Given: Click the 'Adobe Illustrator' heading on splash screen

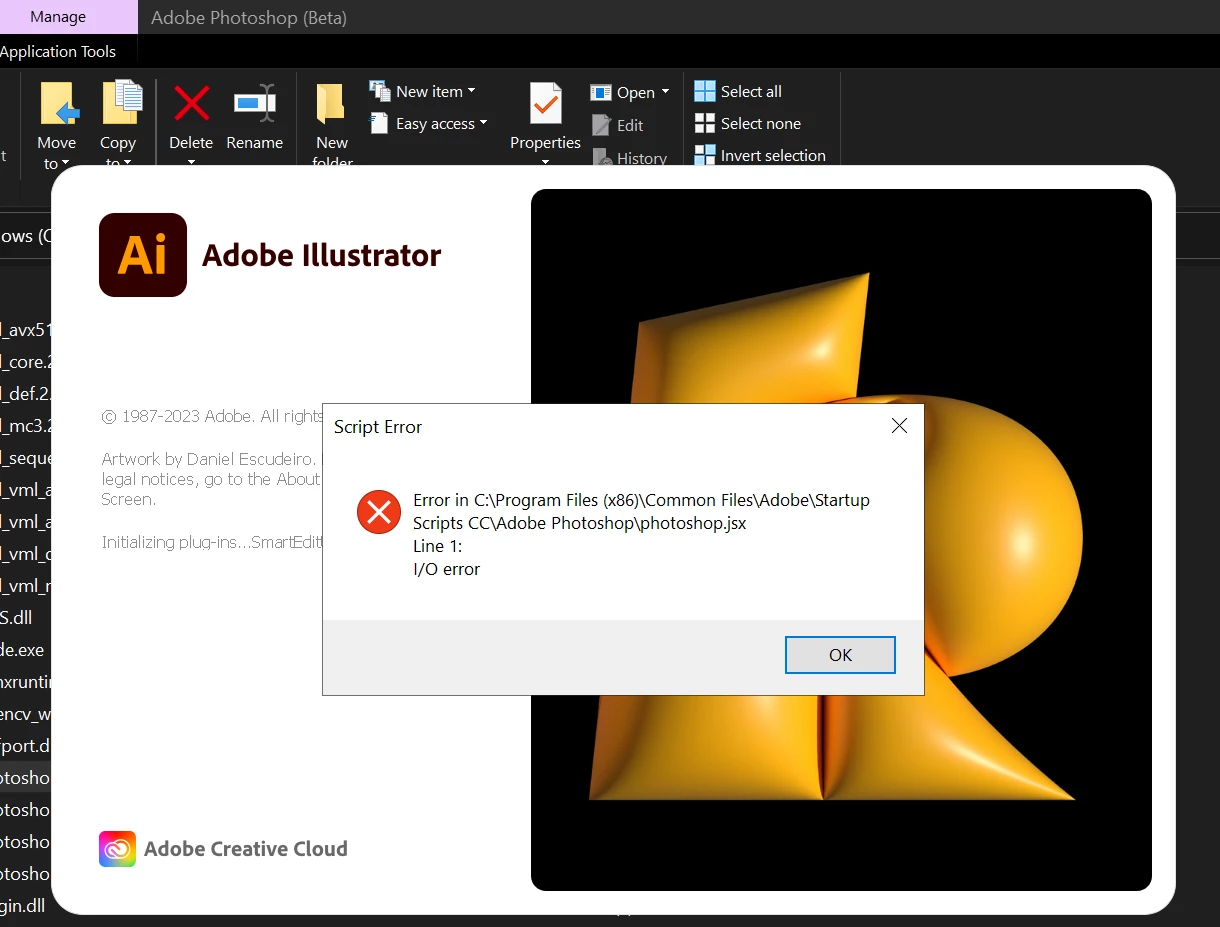Looking at the screenshot, I should [x=321, y=255].
